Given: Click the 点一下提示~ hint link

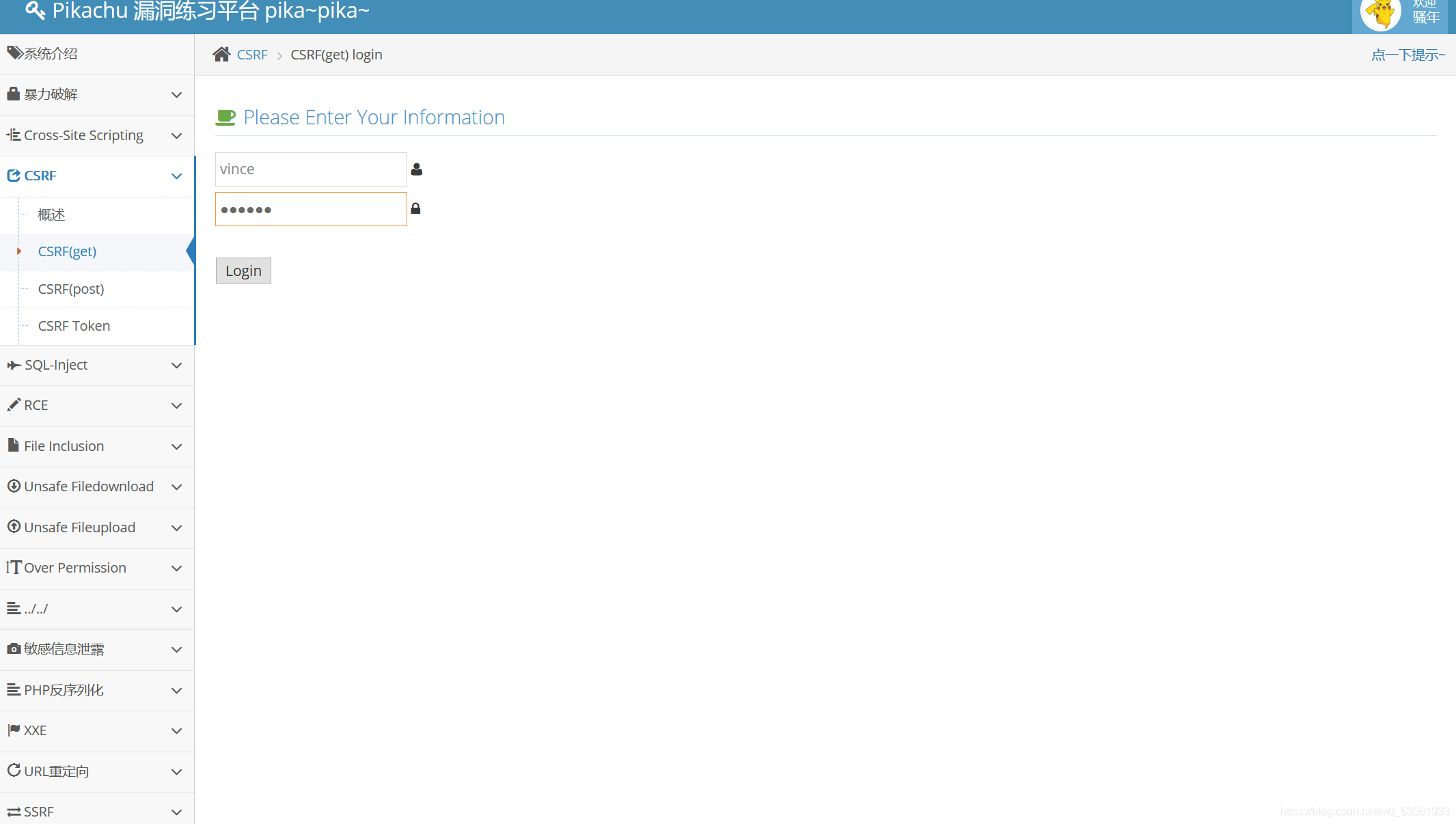Looking at the screenshot, I should pyautogui.click(x=1408, y=55).
